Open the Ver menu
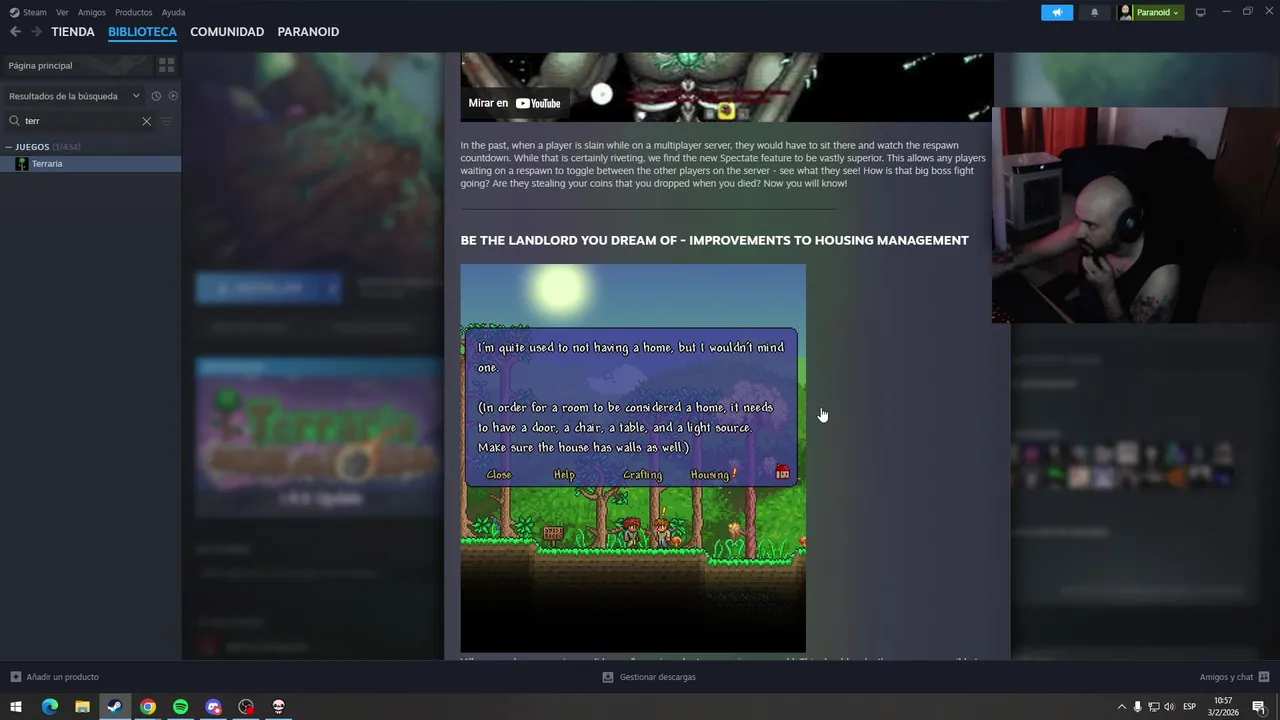Viewport: 1280px width, 720px height. click(x=62, y=12)
